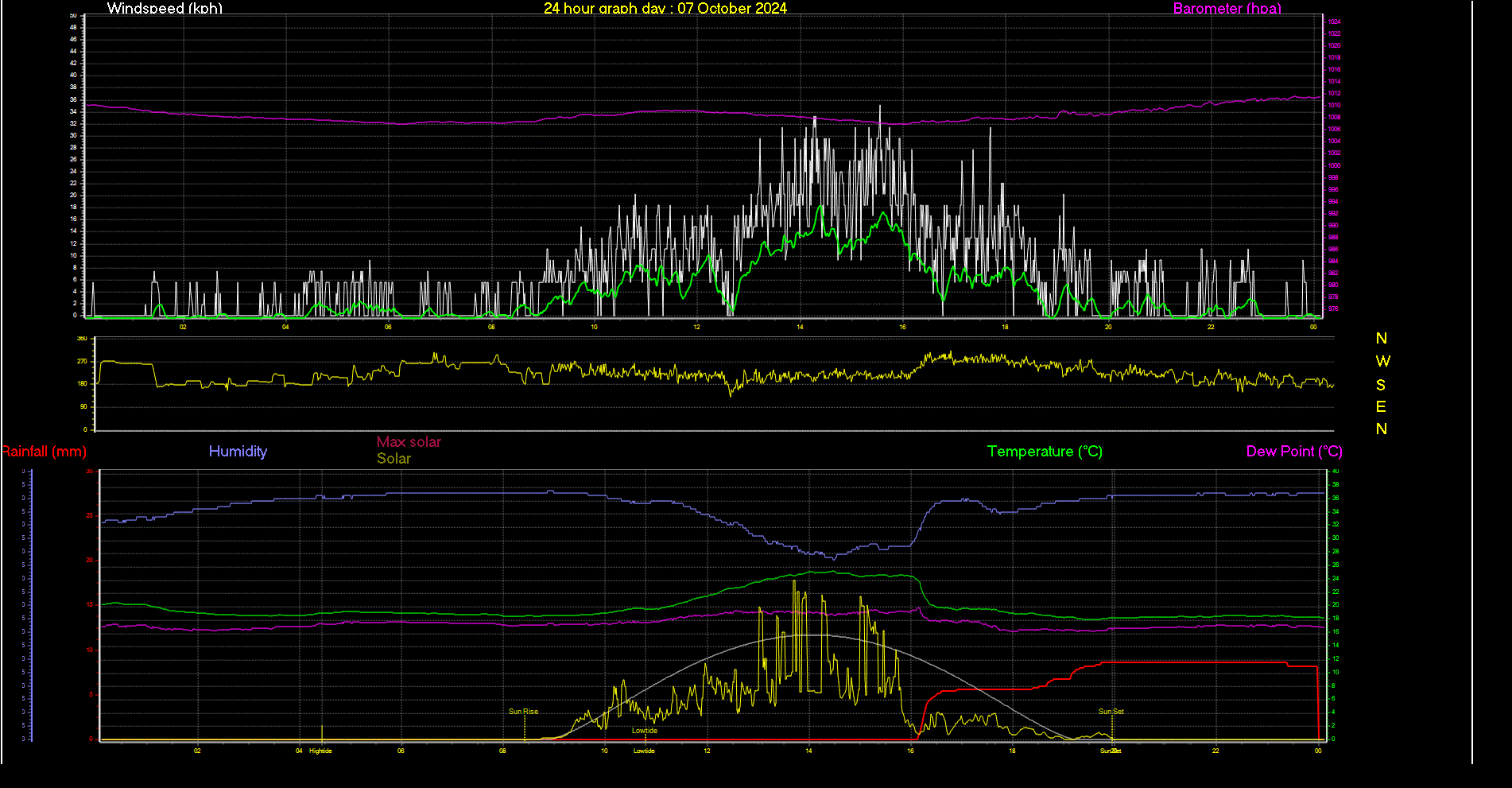Click the '180' wind direction axis value
This screenshot has height=788, width=1512.
[82, 383]
